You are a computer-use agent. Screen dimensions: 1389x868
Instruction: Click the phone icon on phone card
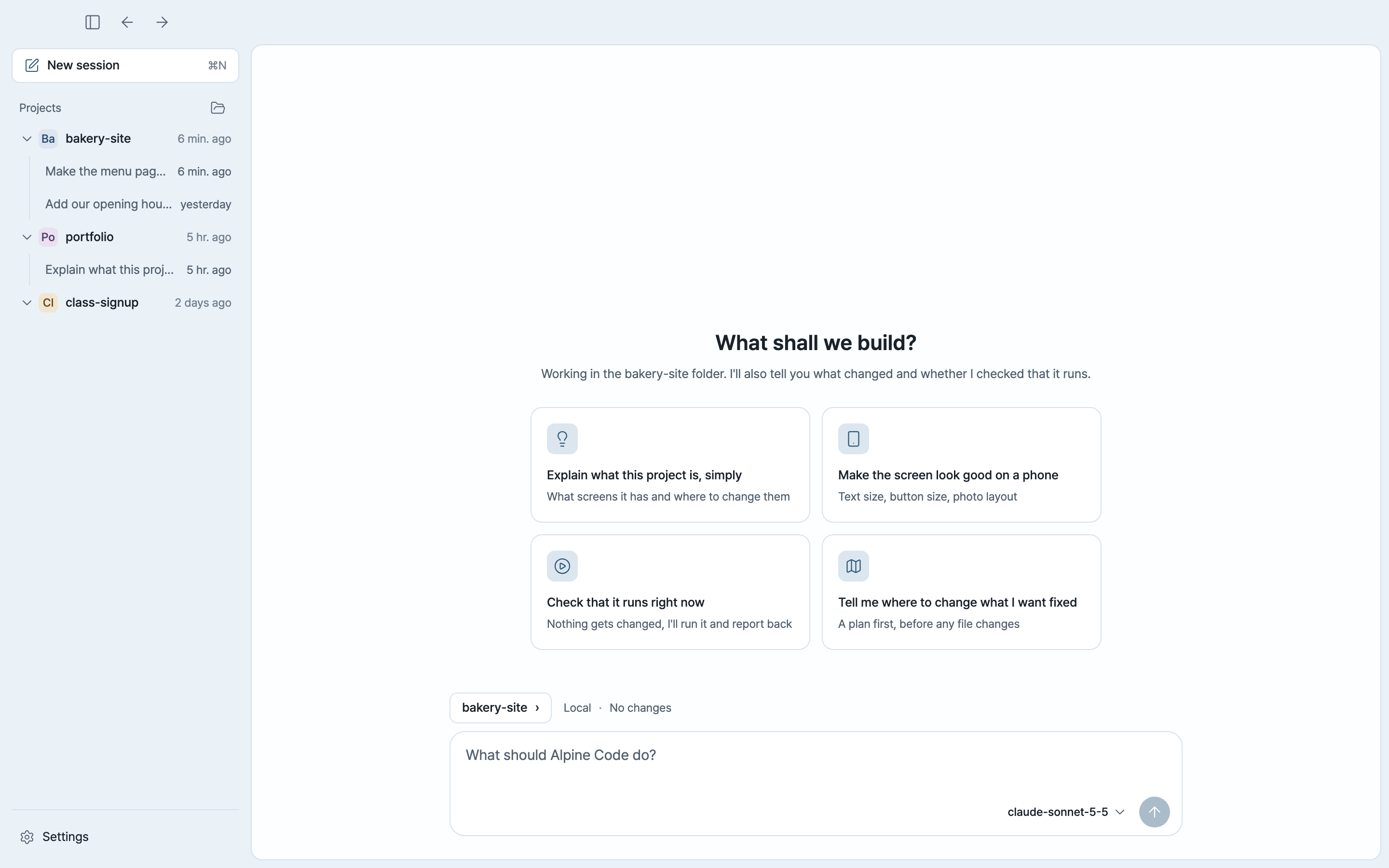coord(854,439)
